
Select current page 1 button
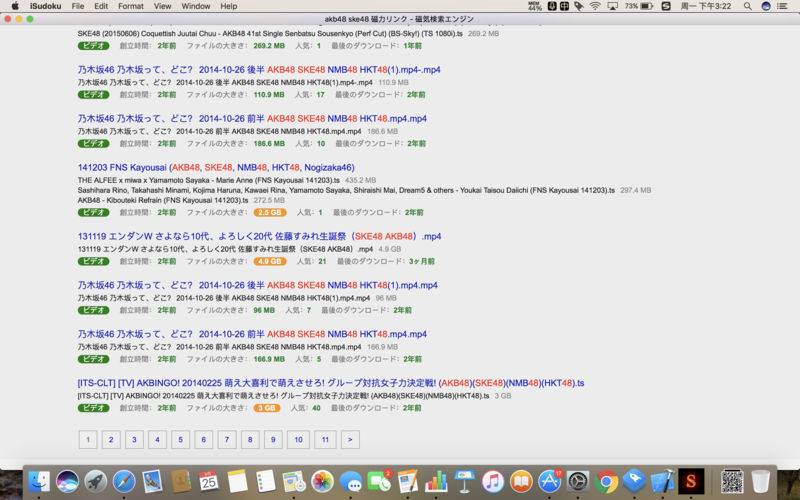(x=88, y=440)
